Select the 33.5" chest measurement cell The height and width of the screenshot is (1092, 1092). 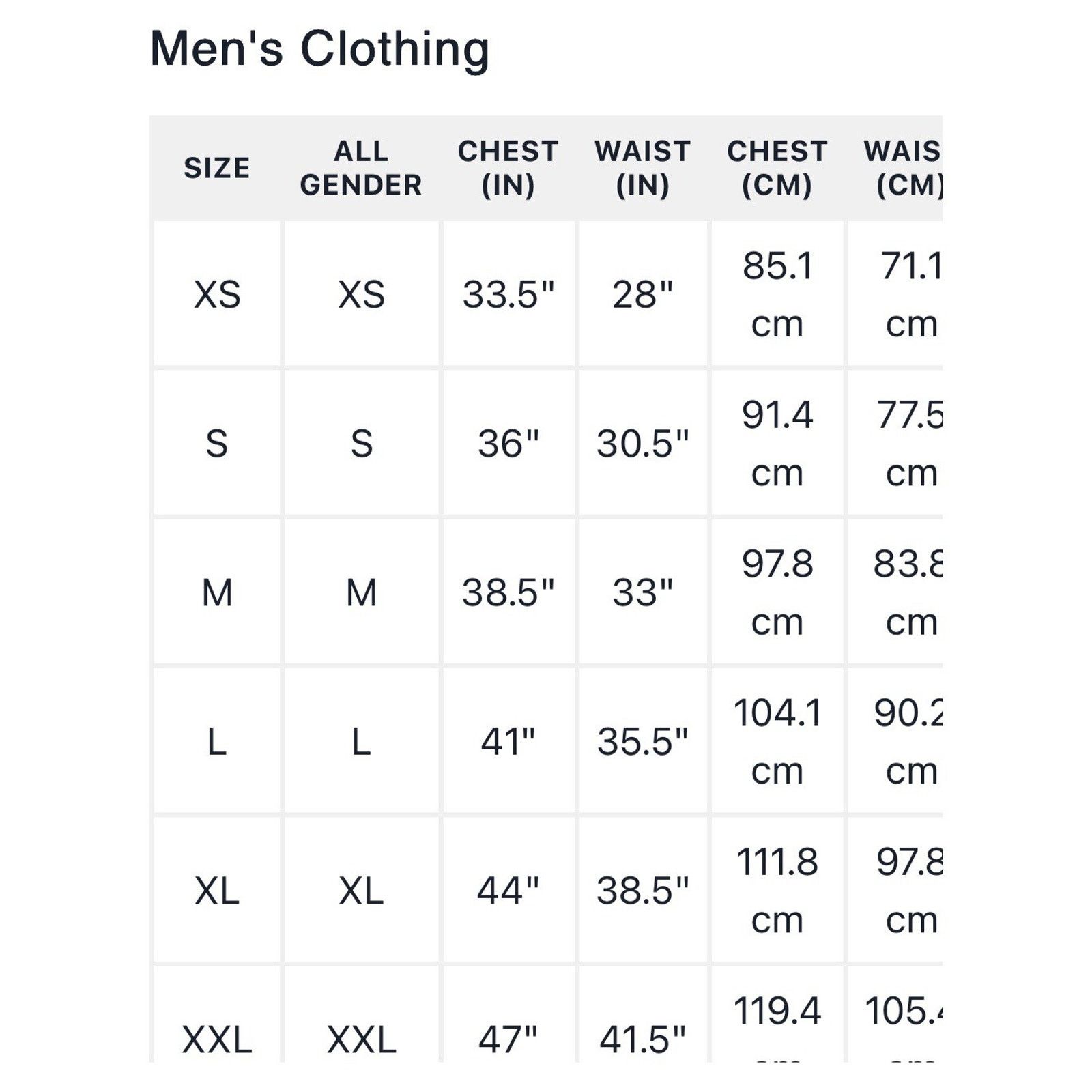coord(508,295)
